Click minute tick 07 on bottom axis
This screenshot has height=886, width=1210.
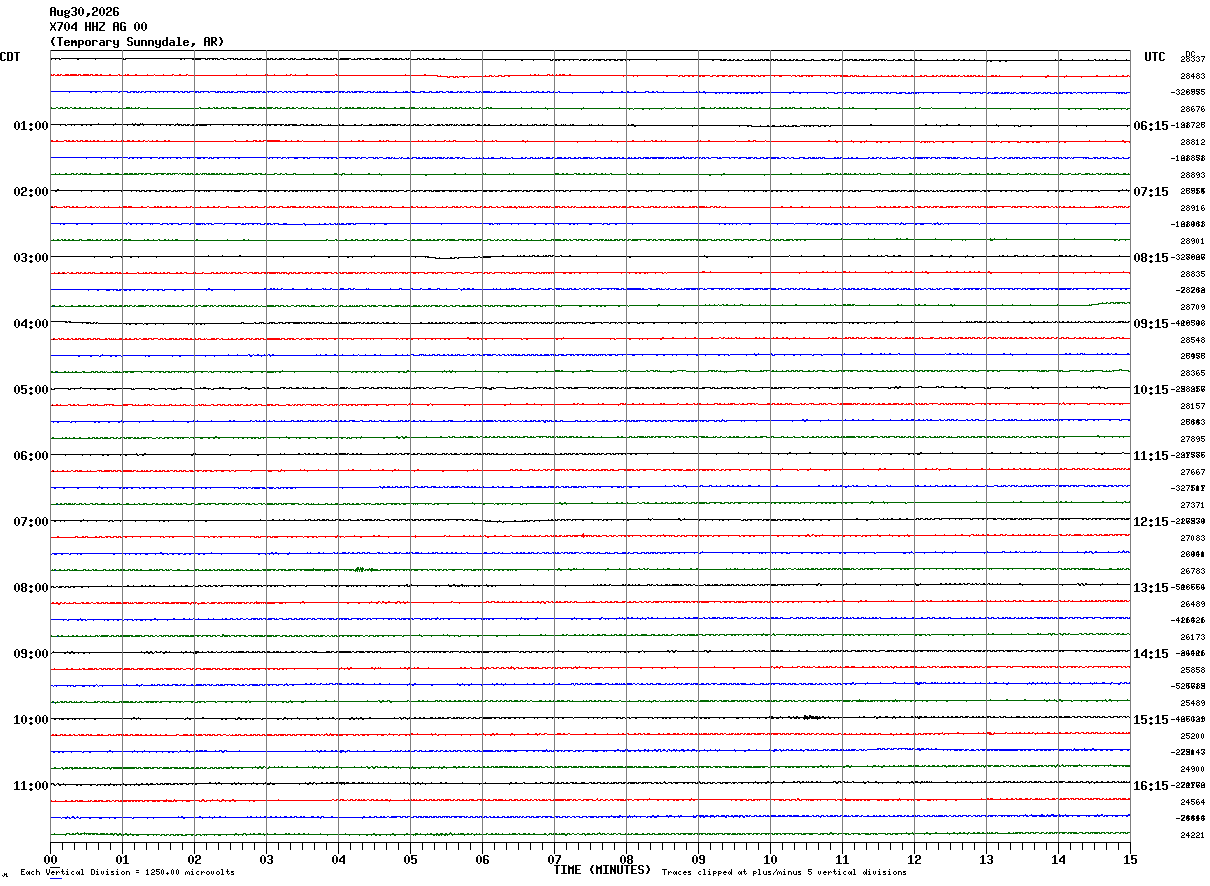click(554, 859)
